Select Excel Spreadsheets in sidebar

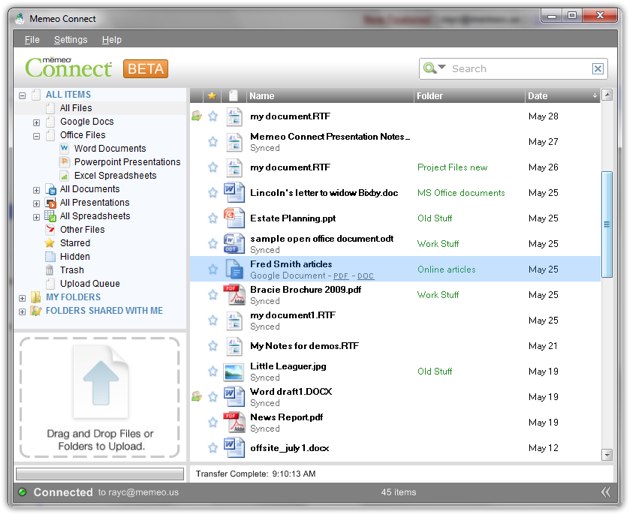115,176
